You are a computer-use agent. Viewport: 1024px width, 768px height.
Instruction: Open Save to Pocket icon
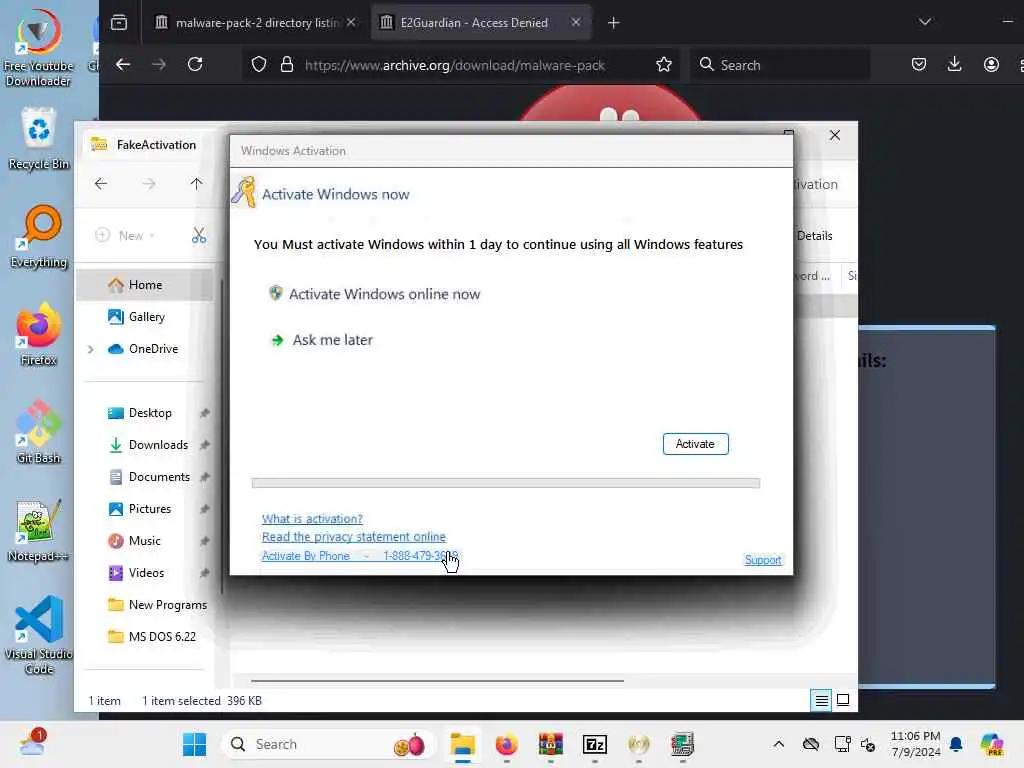(919, 65)
